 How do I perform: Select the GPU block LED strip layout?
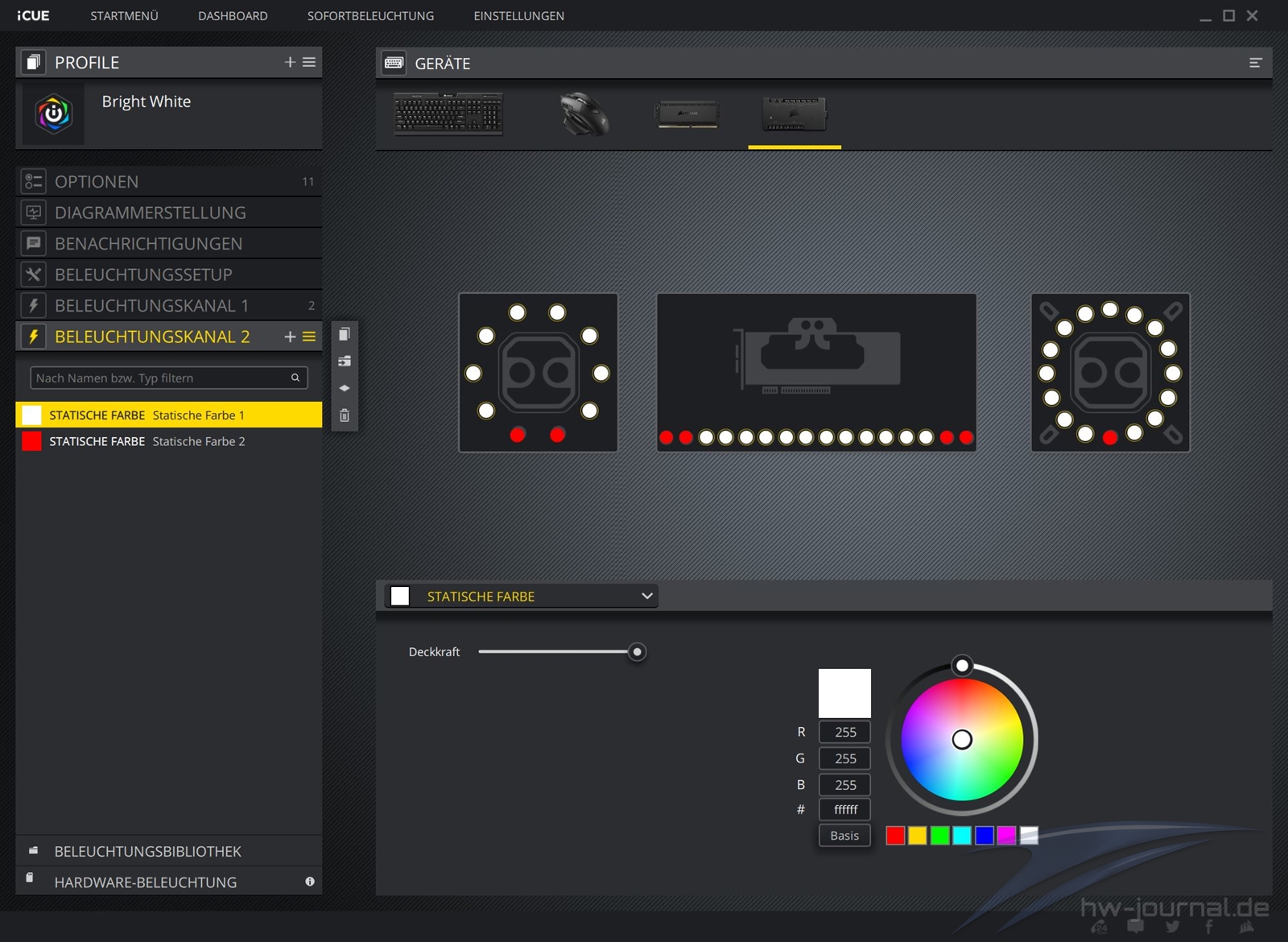816,372
